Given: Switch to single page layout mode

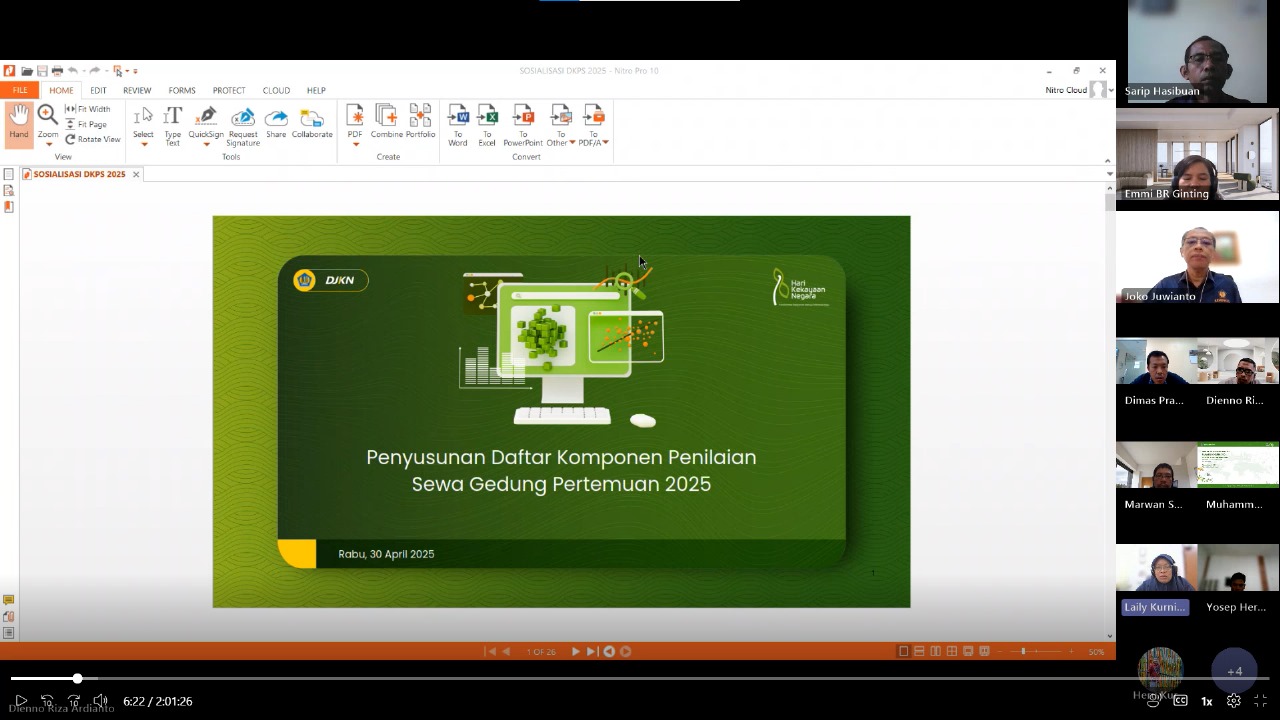Looking at the screenshot, I should click(904, 650).
